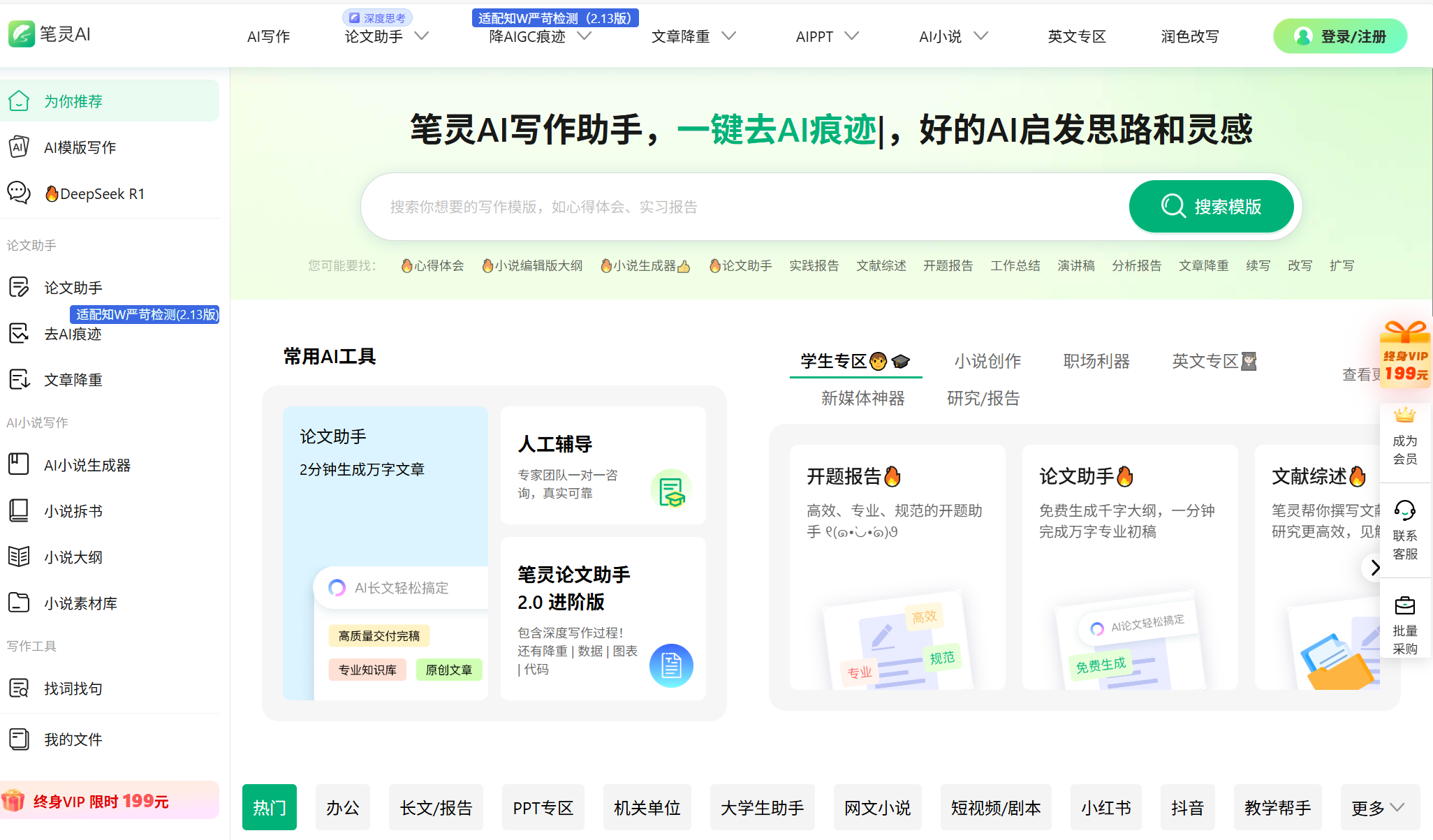Select 论文助手 icon in sidebar
Screen dimensions: 1433x840
[19, 287]
